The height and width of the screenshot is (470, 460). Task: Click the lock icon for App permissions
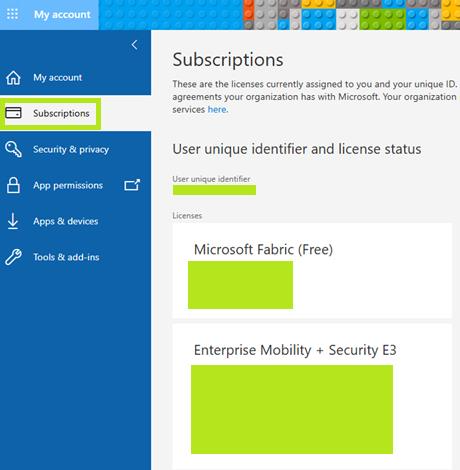click(x=13, y=185)
